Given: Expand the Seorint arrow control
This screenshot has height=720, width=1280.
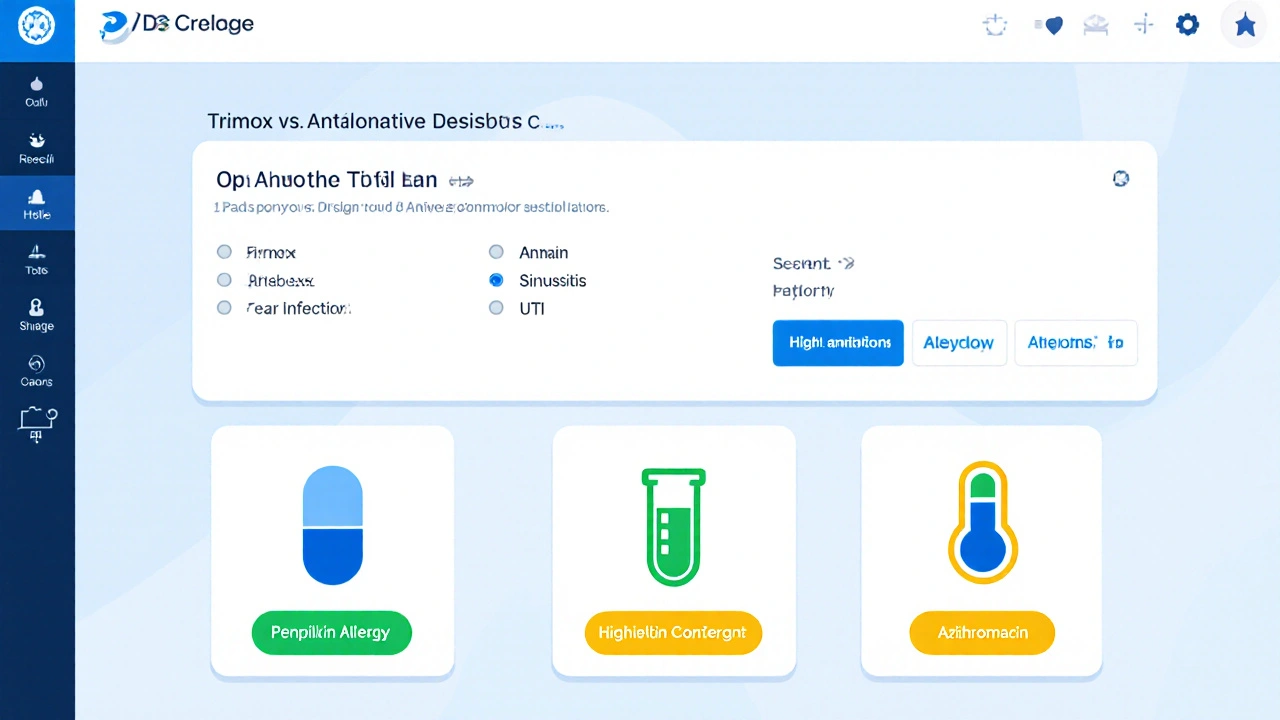Looking at the screenshot, I should pyautogui.click(x=846, y=264).
